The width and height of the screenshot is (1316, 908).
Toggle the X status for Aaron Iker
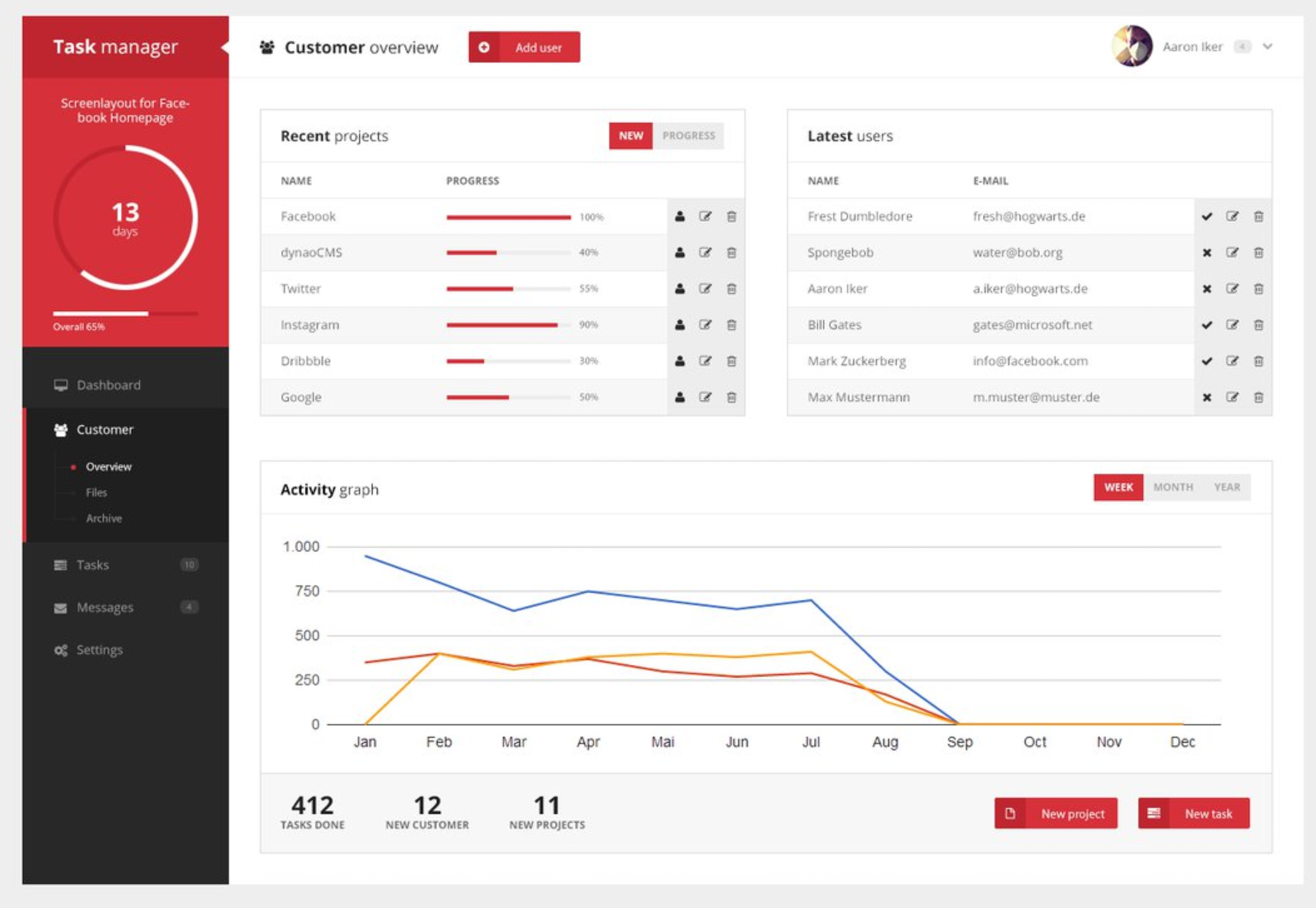[1207, 289]
